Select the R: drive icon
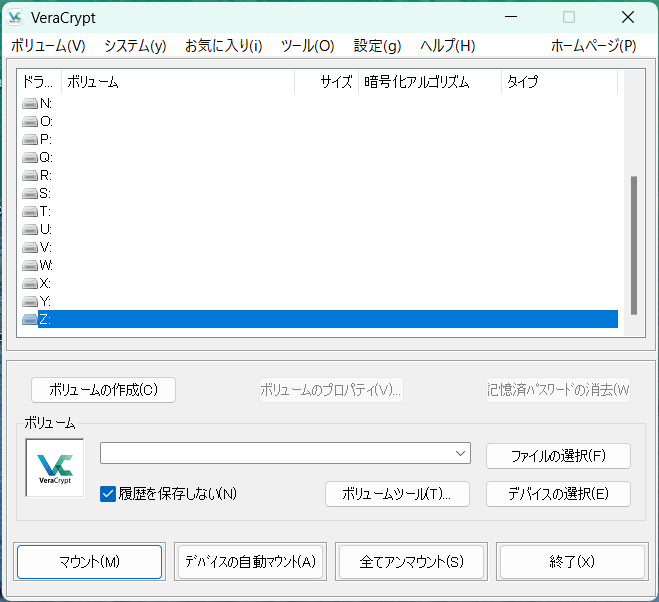Viewport: 659px width, 602px height. (30, 175)
